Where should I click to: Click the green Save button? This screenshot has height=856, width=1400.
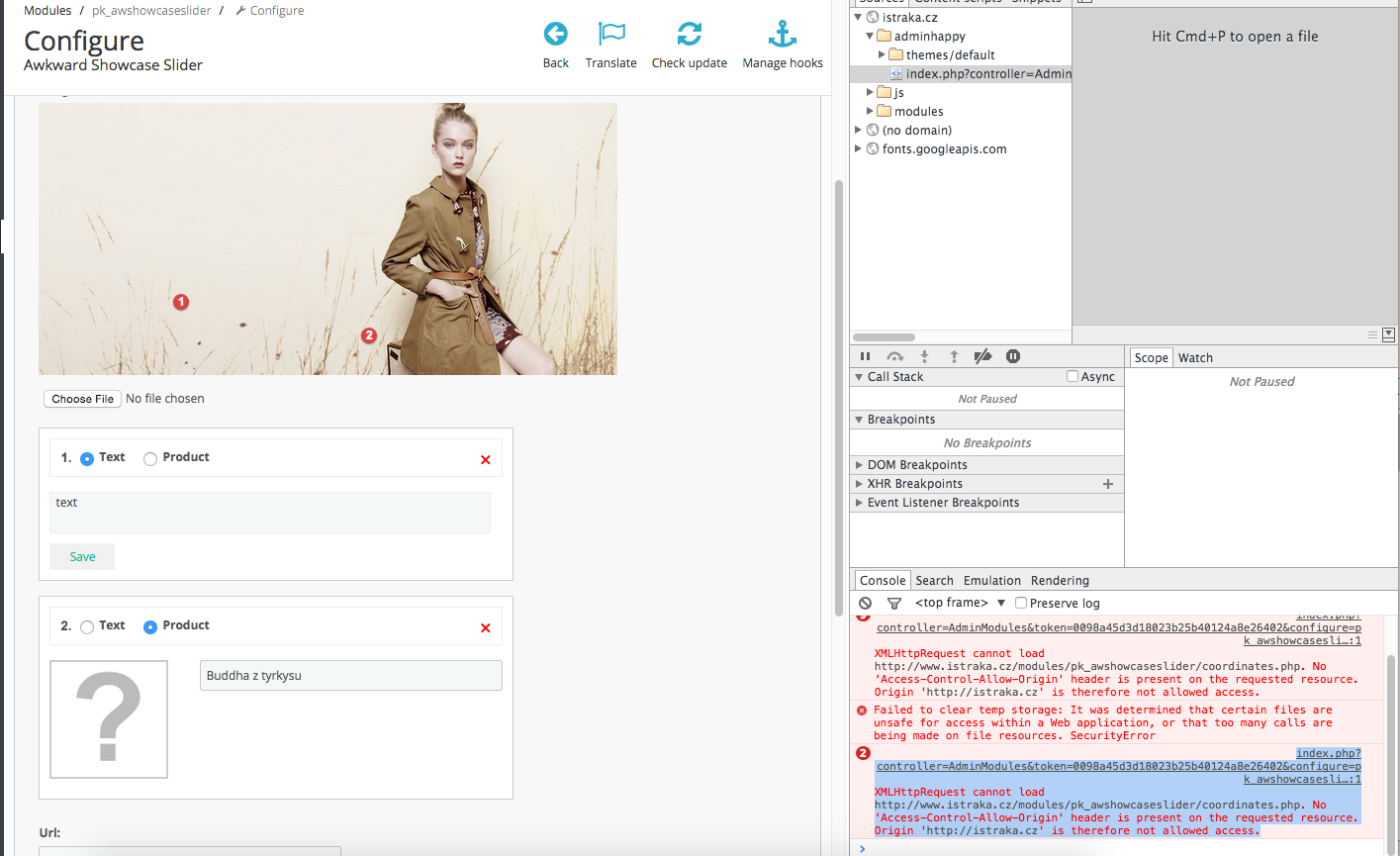82,556
